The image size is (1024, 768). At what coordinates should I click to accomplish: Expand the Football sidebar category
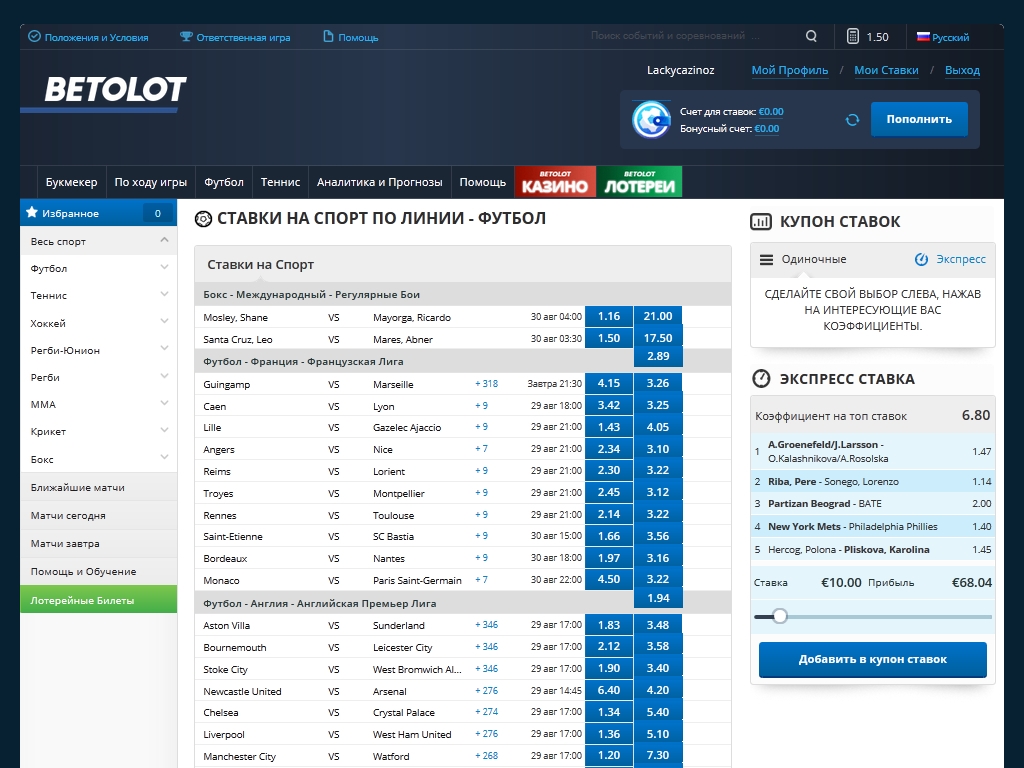coord(164,268)
